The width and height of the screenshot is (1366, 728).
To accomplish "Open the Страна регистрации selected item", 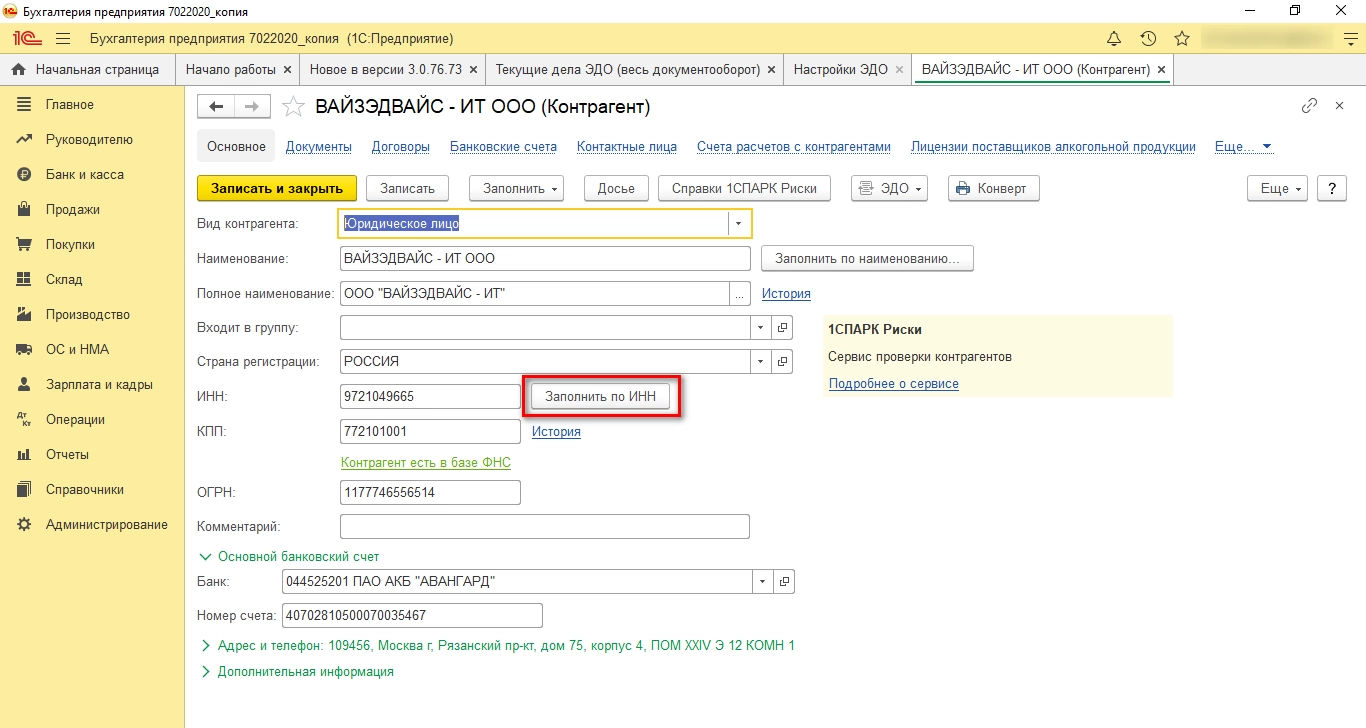I will (x=783, y=361).
